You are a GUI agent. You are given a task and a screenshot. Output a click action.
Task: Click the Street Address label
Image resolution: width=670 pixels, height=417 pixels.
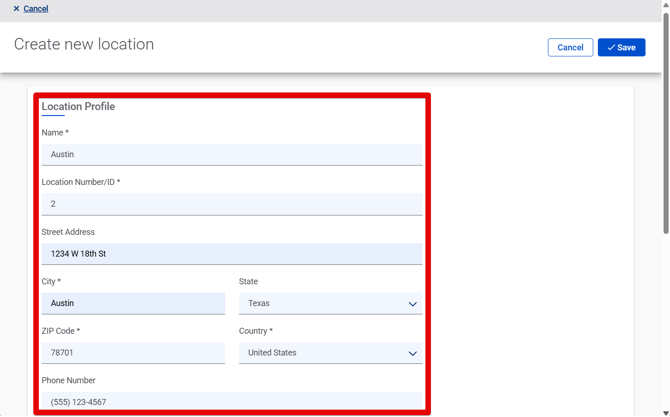(x=68, y=232)
